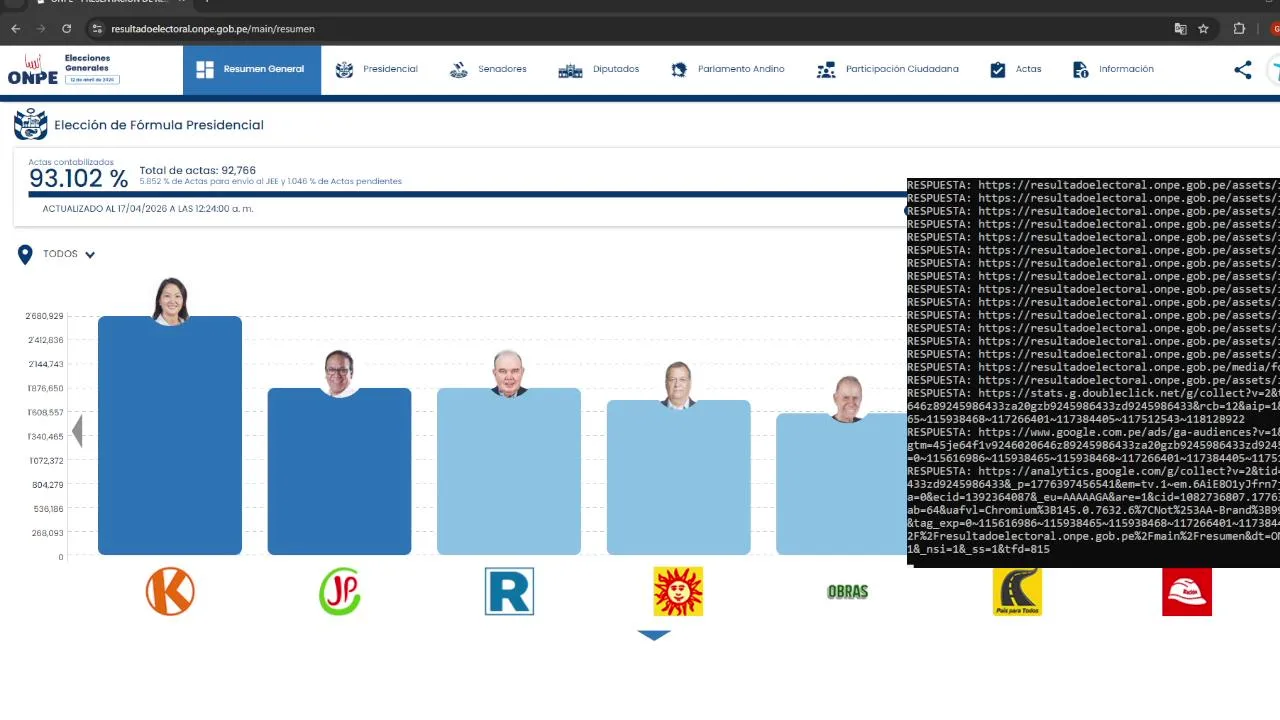The image size is (1280, 720).
Task: Click the 'ACTUALIZADO AL 17/04/2026' timestamp
Action: (148, 209)
